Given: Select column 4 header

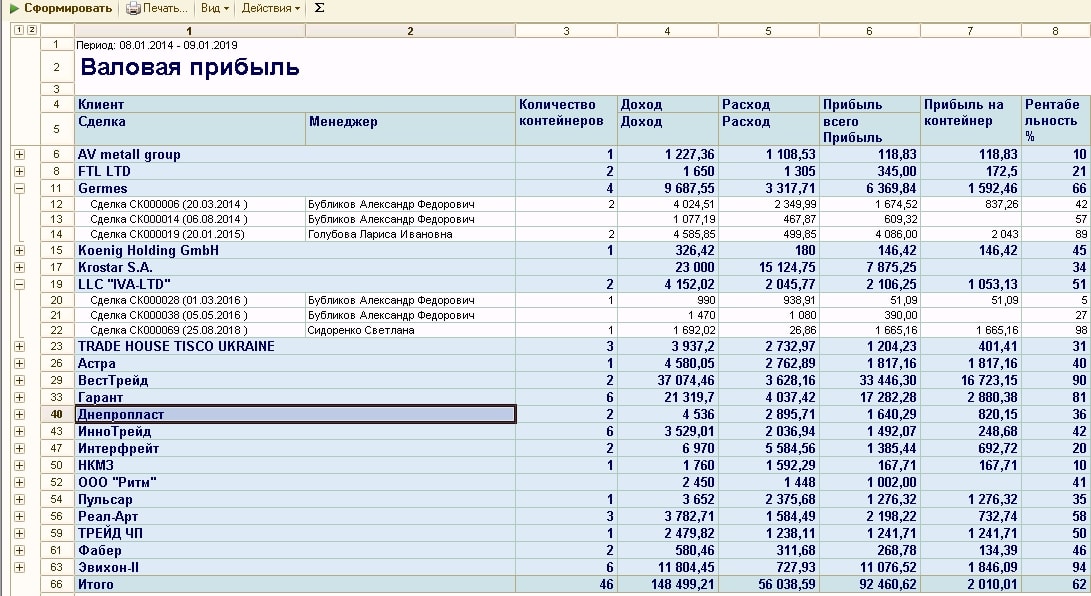Looking at the screenshot, I should [x=667, y=31].
